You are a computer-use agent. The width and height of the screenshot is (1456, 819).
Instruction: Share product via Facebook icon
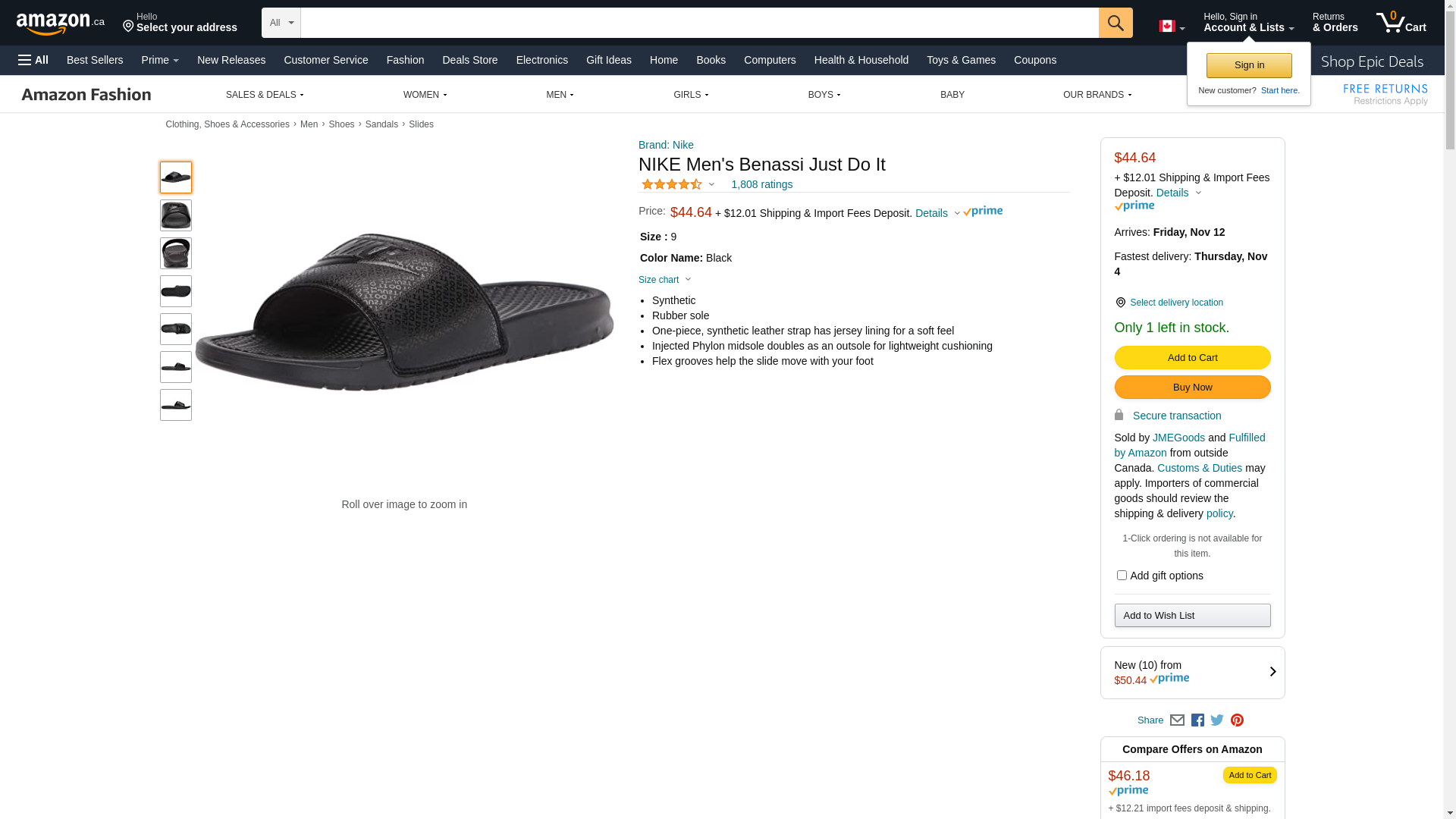point(1197,720)
